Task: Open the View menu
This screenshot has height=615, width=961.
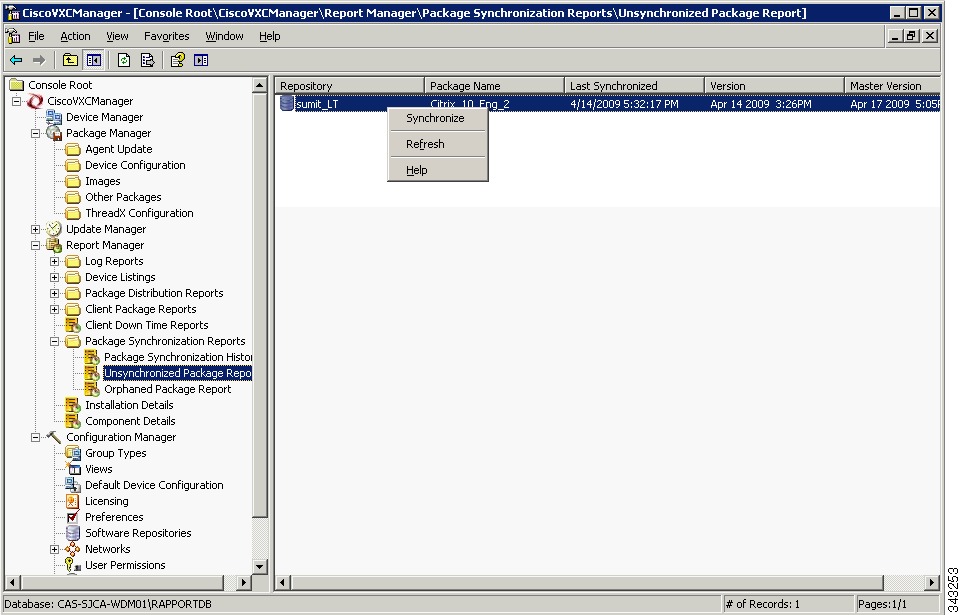Action: coord(117,36)
